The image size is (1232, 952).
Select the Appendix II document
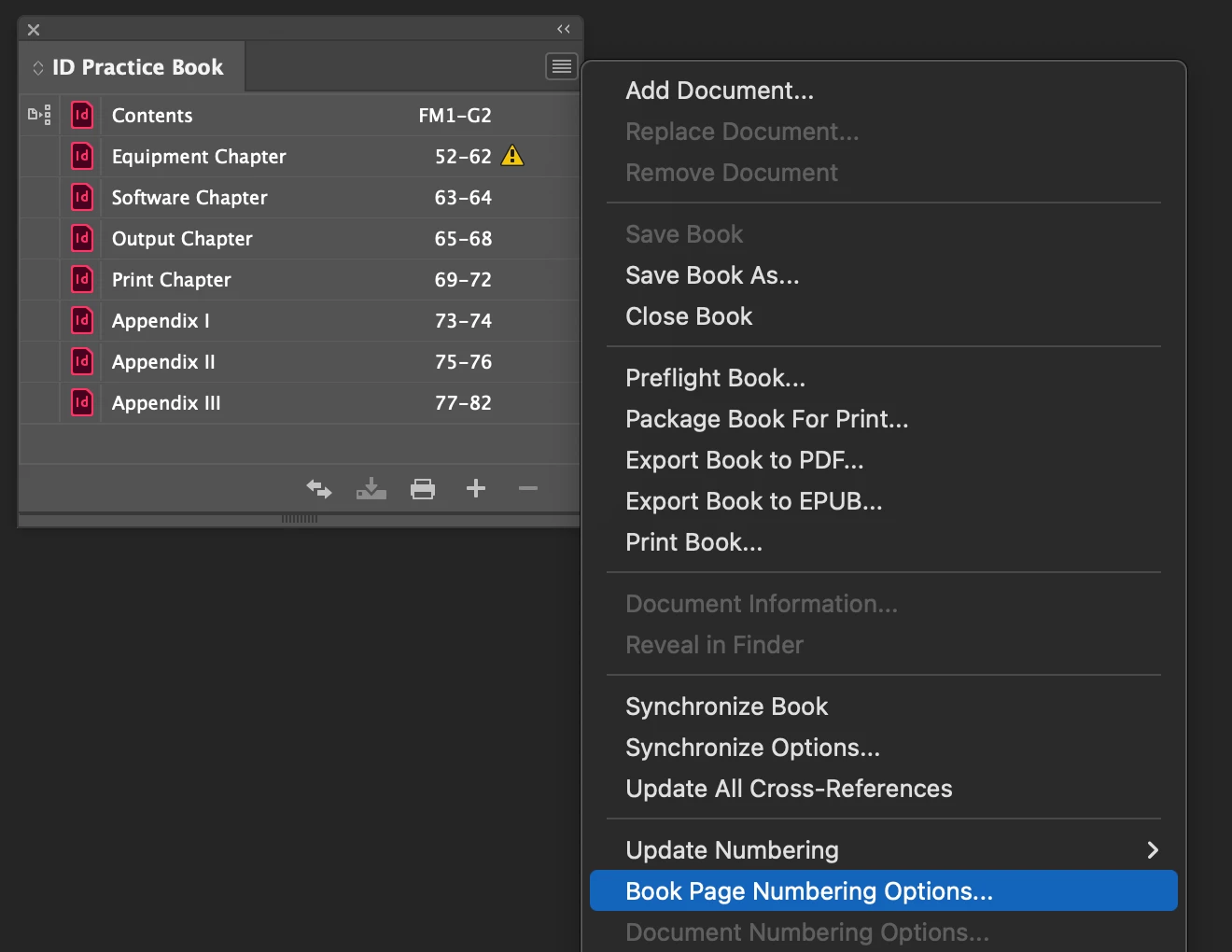tap(300, 362)
